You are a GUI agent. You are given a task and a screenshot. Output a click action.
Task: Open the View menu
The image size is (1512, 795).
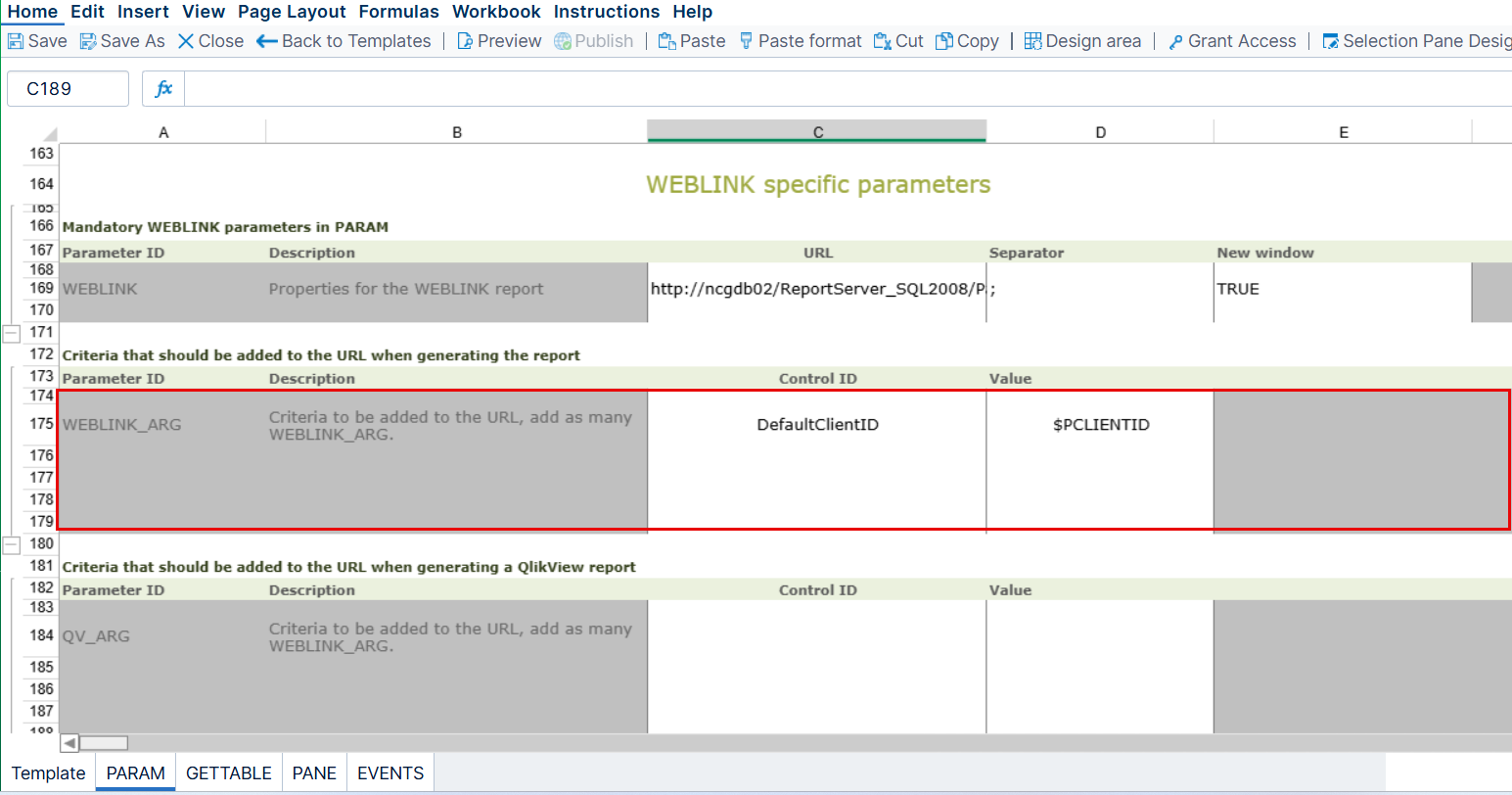(204, 12)
